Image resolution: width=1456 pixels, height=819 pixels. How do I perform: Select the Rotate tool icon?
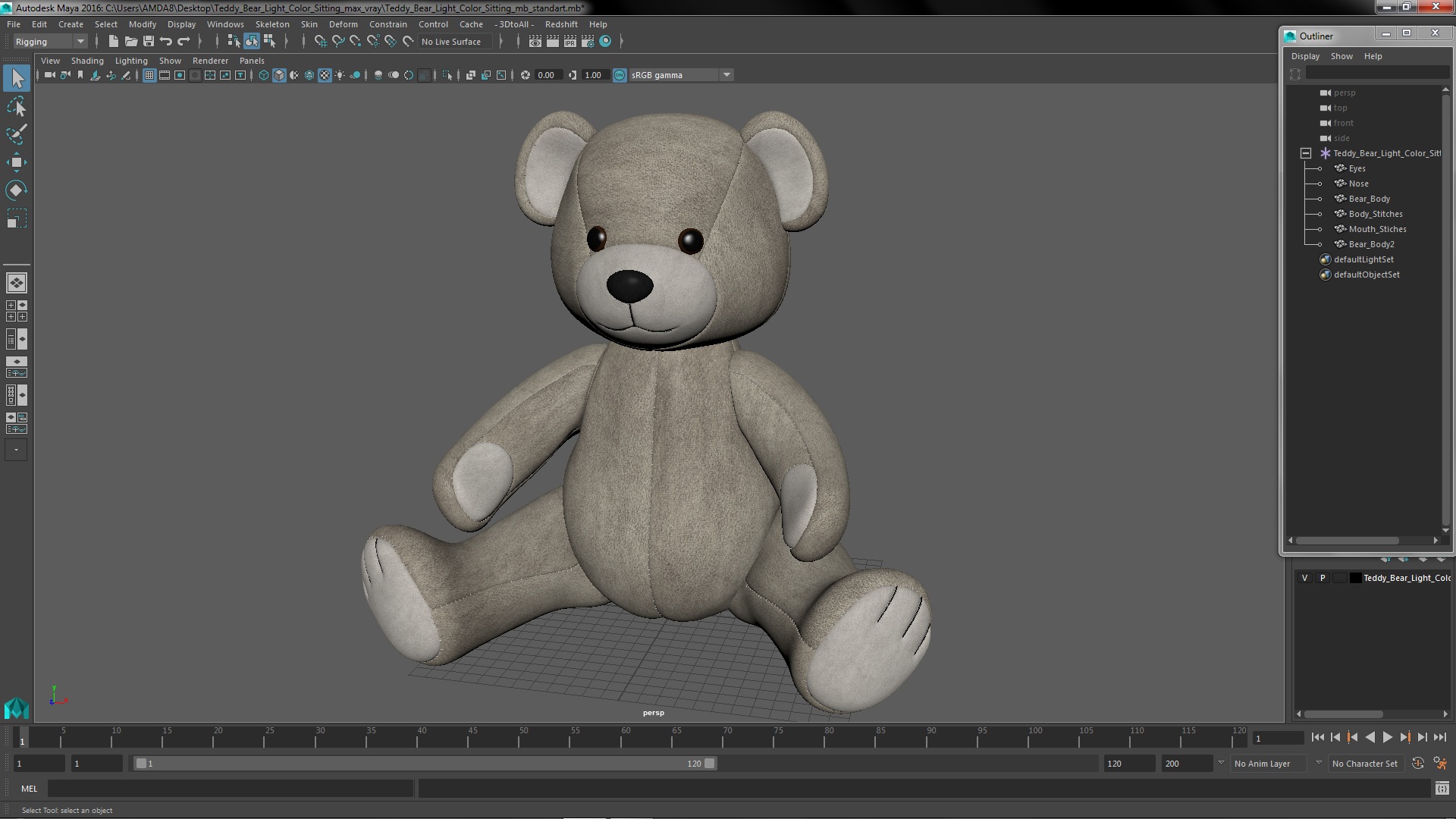[x=16, y=190]
